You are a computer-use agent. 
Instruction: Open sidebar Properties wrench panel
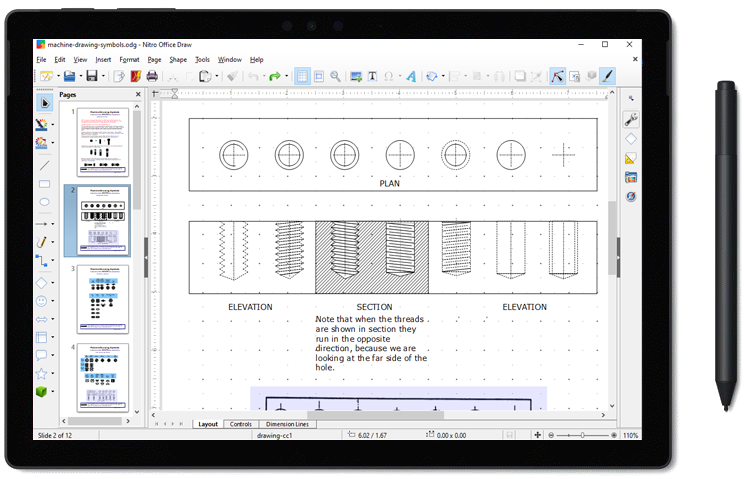tap(631, 120)
